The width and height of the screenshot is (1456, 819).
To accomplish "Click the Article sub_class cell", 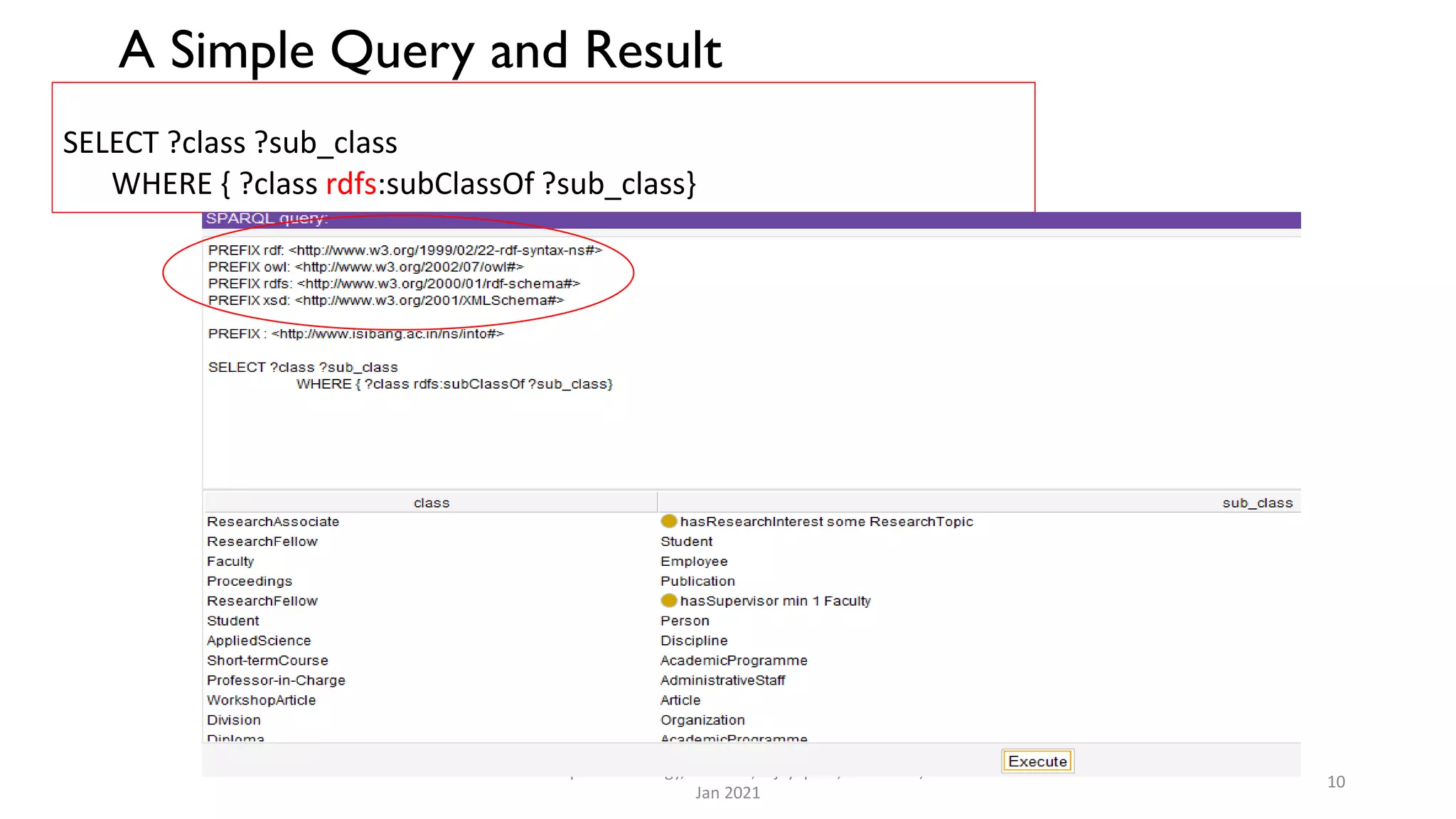I will point(680,701).
